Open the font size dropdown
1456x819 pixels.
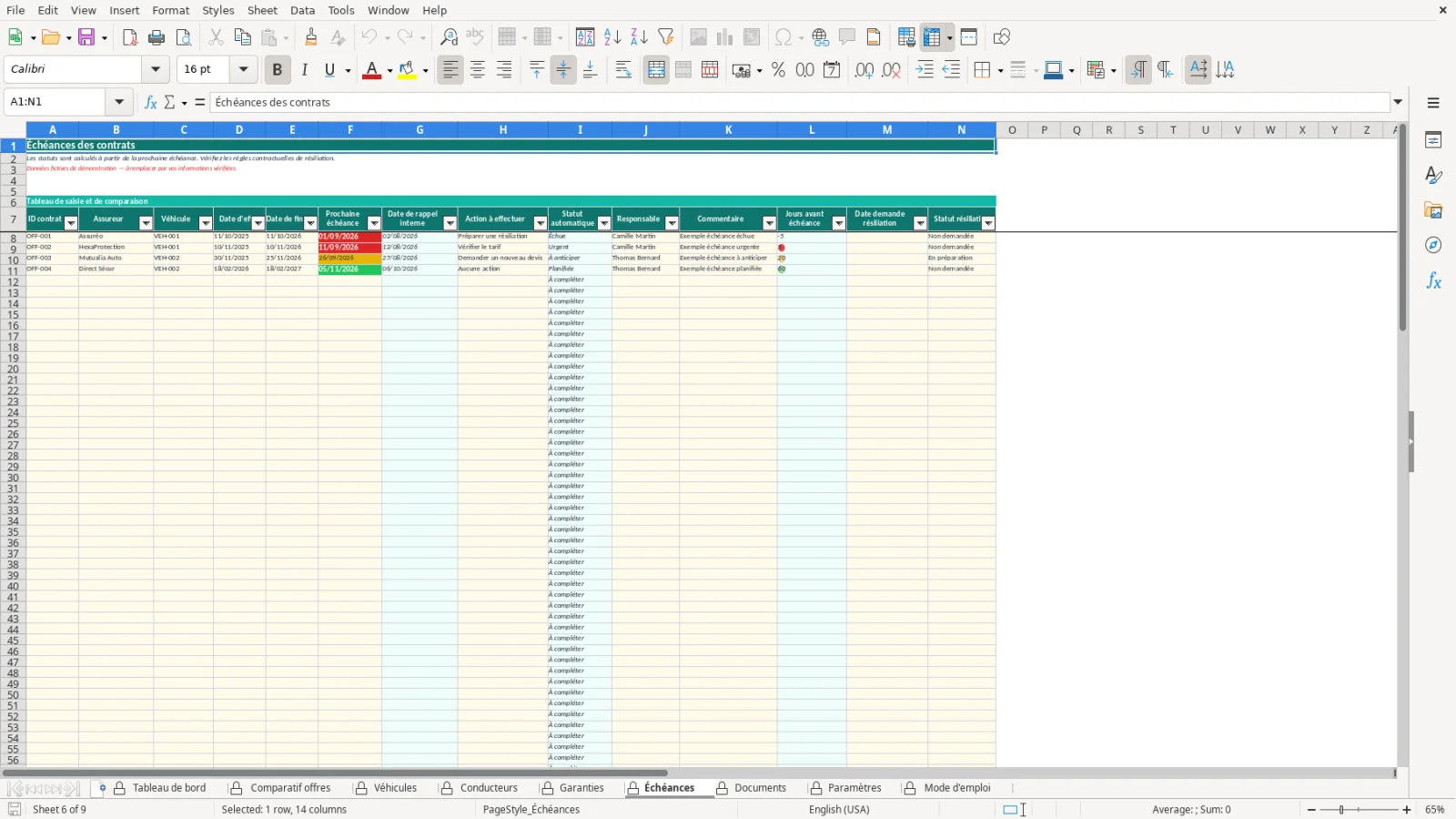coord(243,69)
